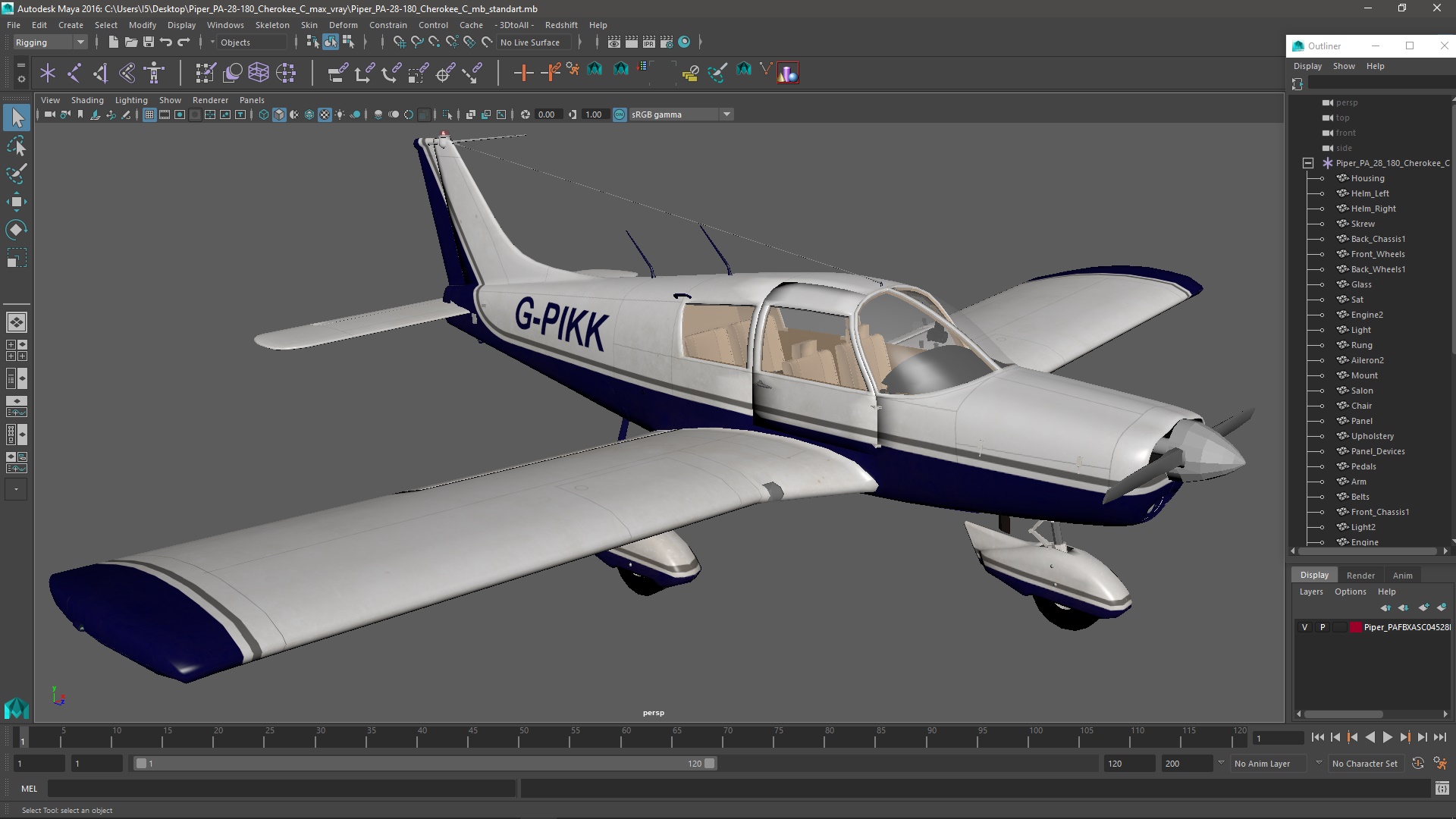Click the MEL command input field
Screen dimensions: 1456x819
tap(281, 789)
